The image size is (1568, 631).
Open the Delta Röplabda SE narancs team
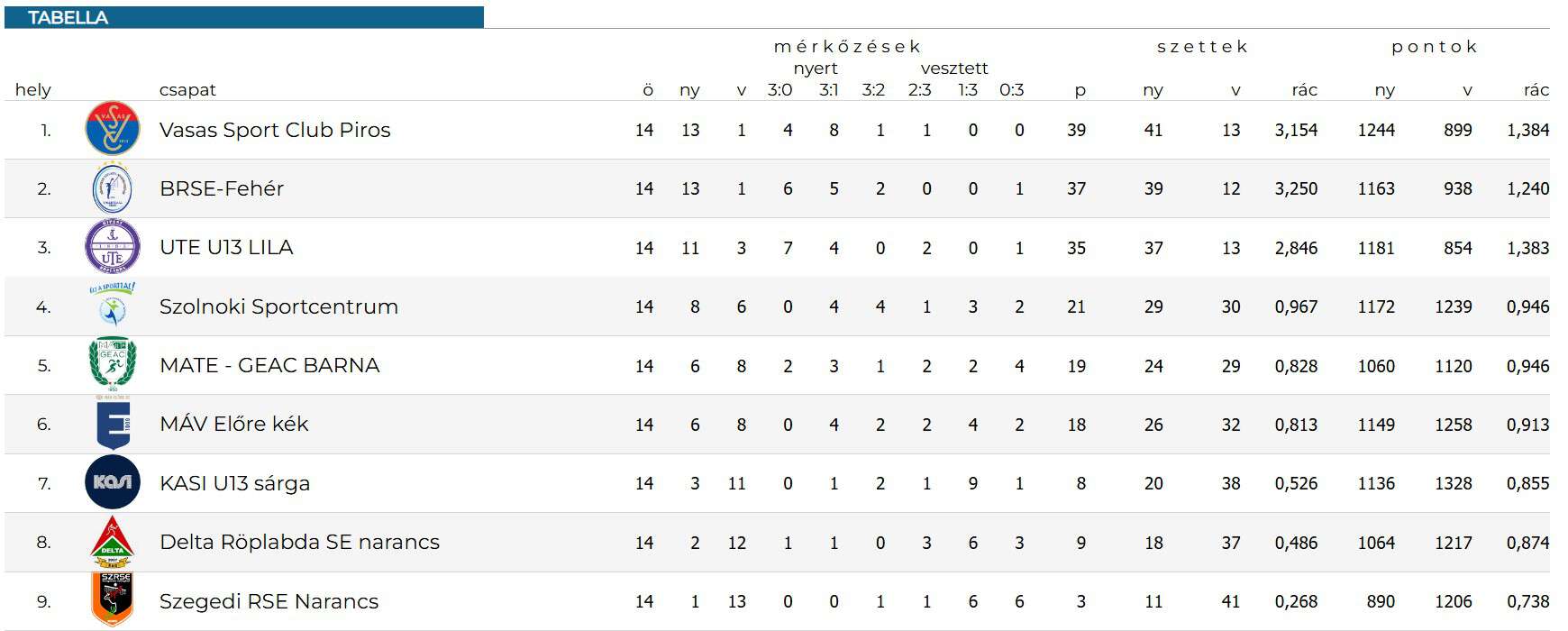tap(299, 542)
